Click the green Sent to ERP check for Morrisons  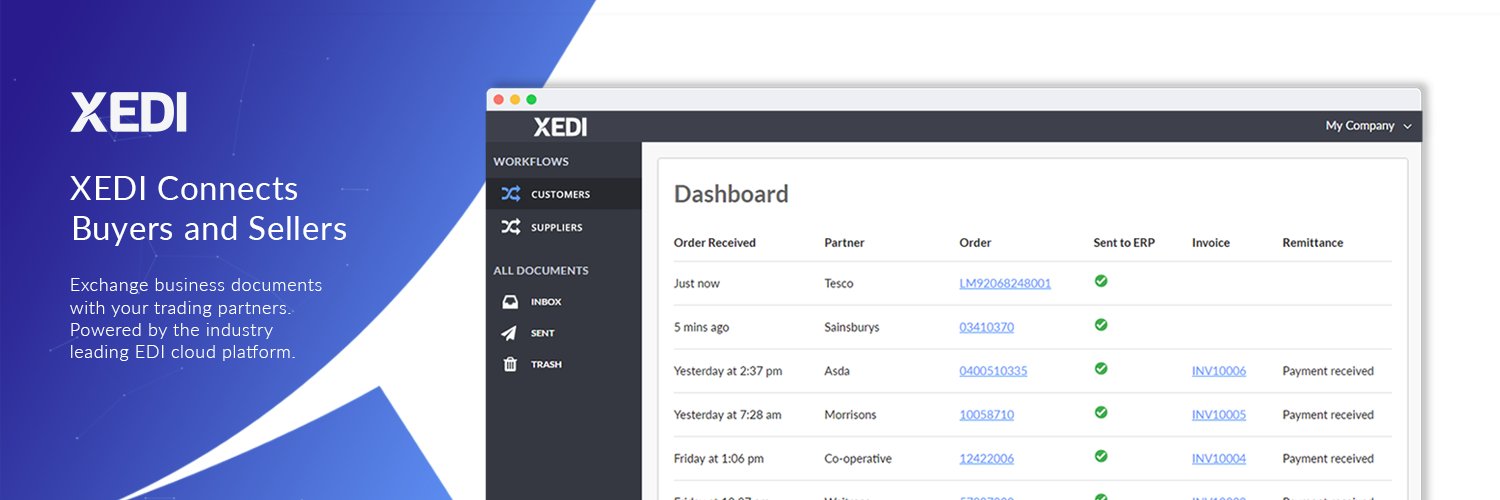[x=1101, y=412]
